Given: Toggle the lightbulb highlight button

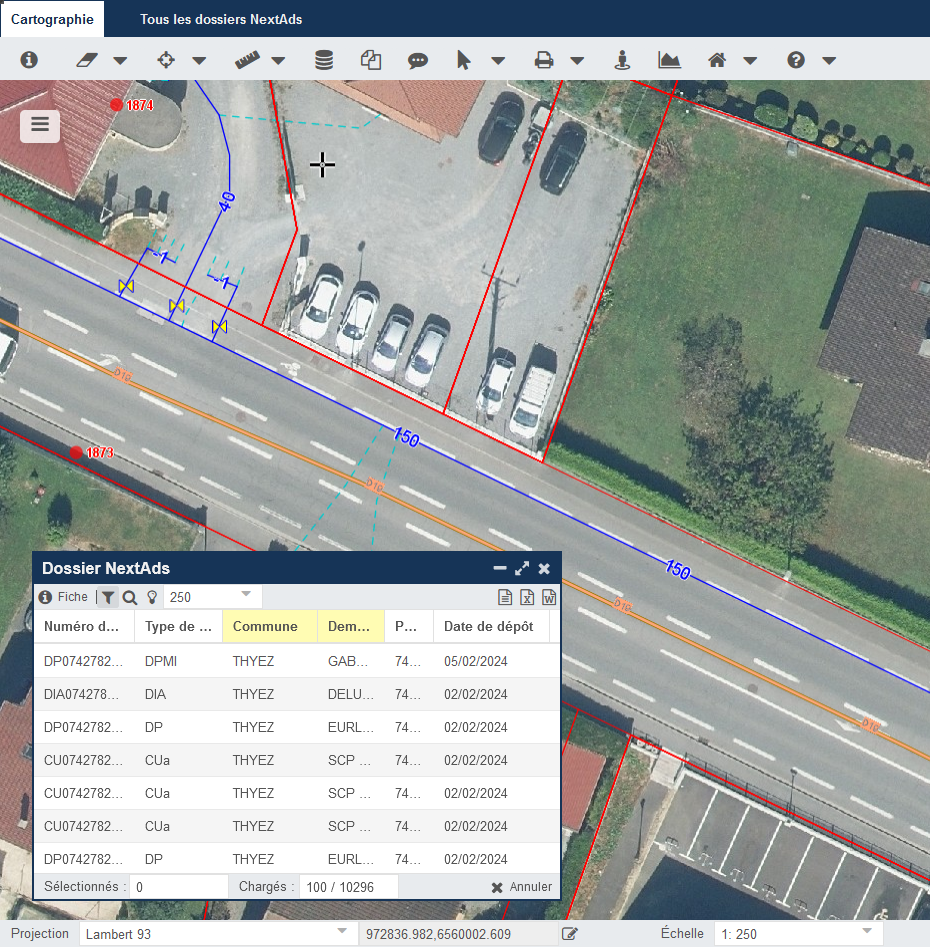Looking at the screenshot, I should coord(152,598).
